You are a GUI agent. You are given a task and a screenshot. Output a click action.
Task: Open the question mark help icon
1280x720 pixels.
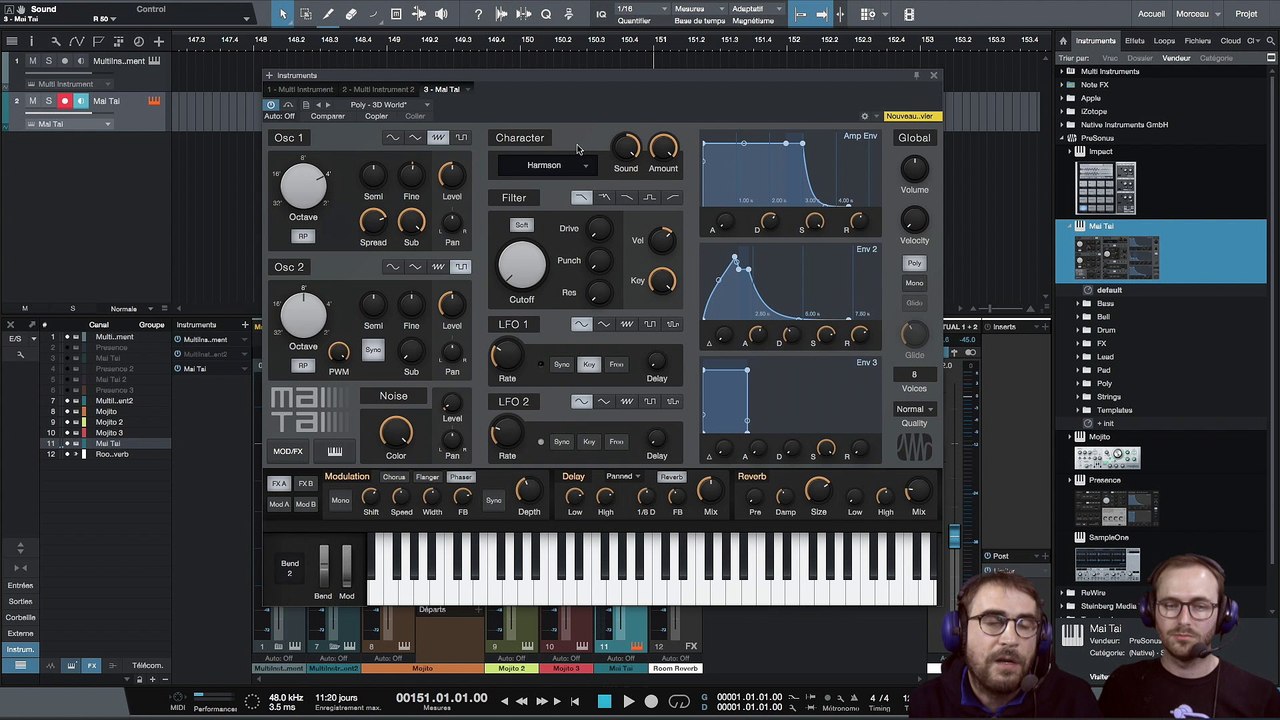(478, 14)
